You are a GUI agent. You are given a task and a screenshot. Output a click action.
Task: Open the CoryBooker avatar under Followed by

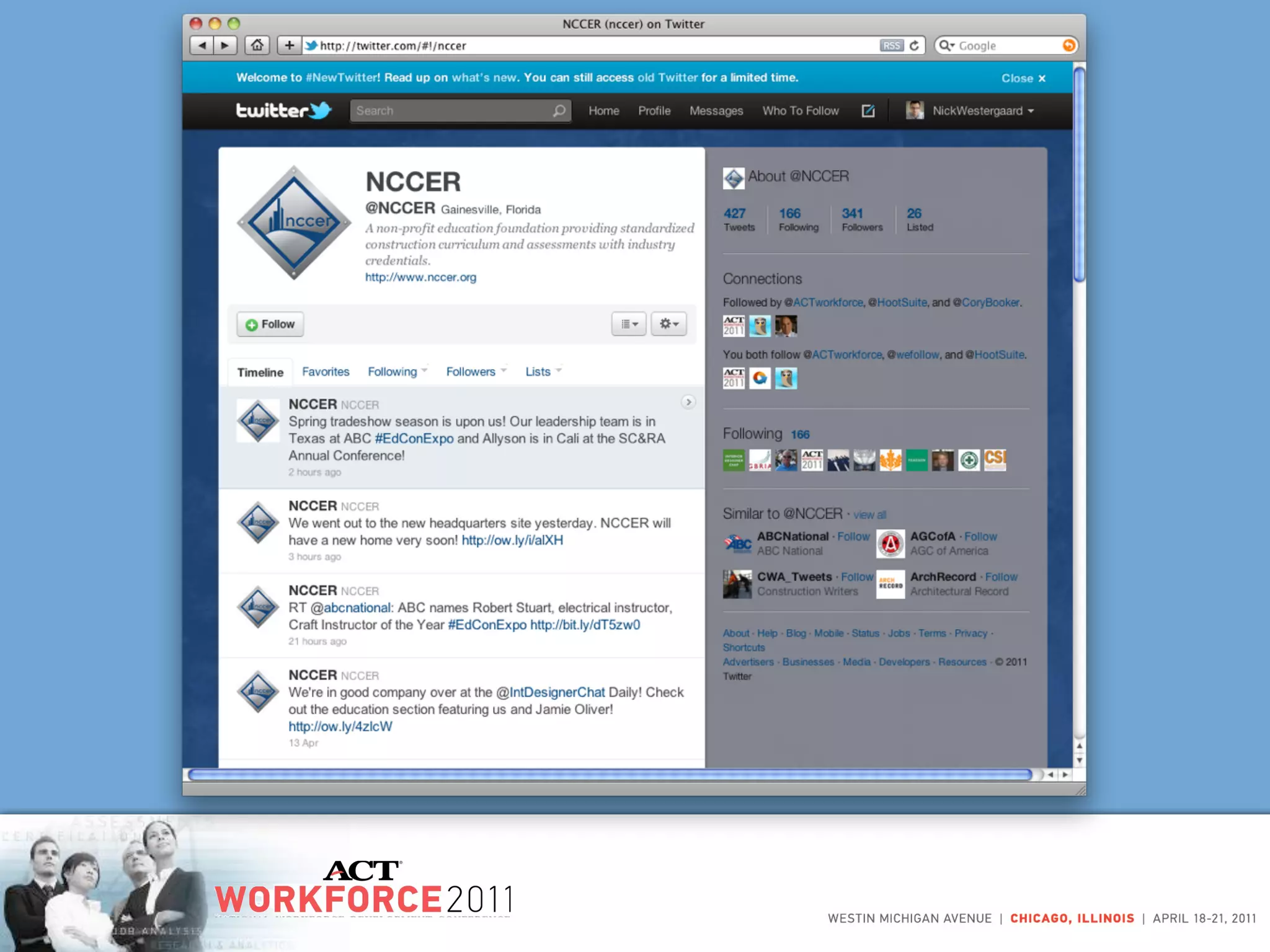coord(786,326)
